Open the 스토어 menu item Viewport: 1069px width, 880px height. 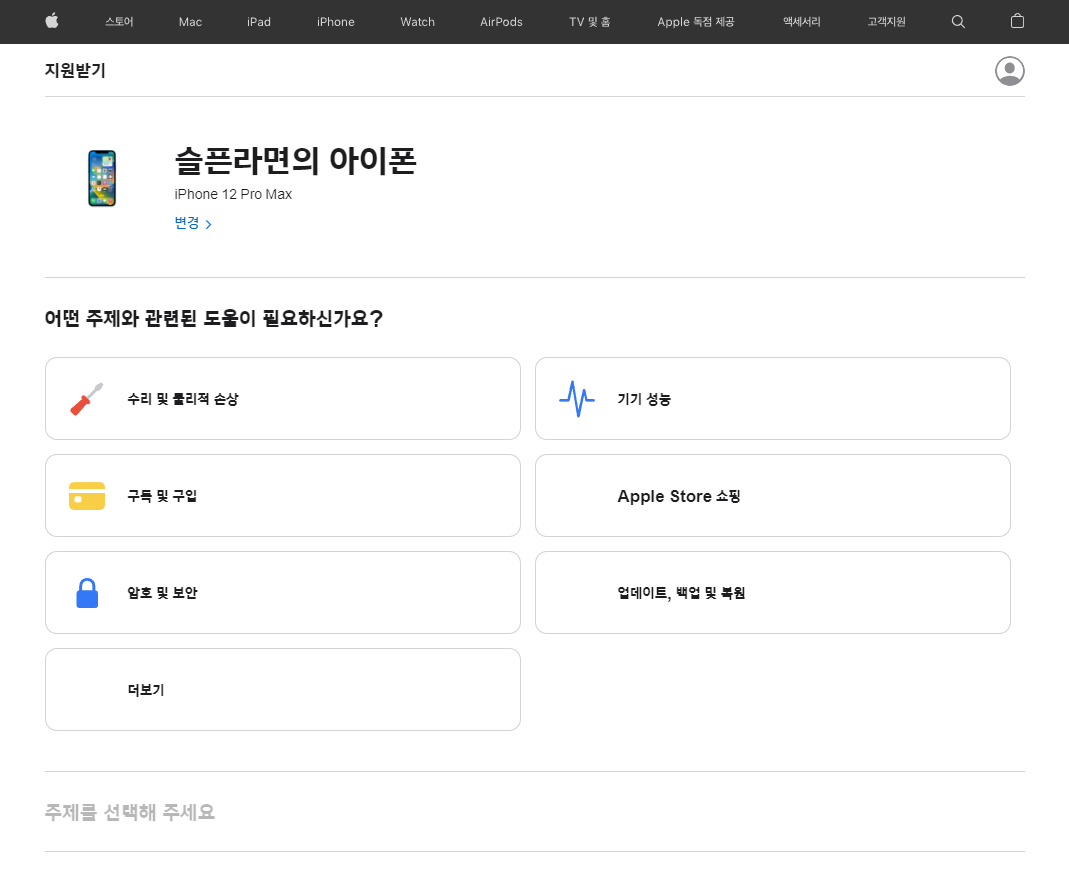click(119, 22)
